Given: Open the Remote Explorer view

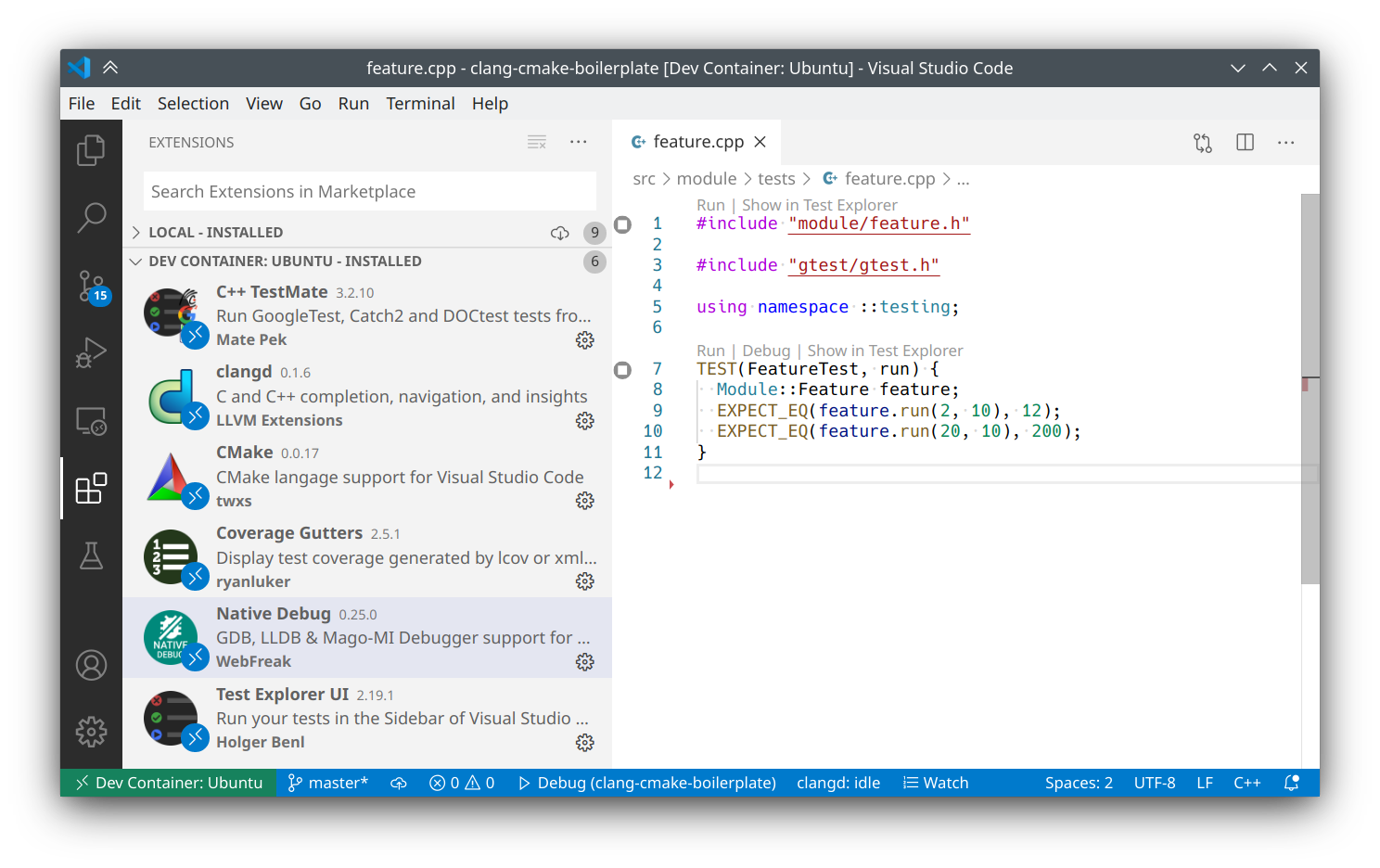Looking at the screenshot, I should click(x=91, y=421).
